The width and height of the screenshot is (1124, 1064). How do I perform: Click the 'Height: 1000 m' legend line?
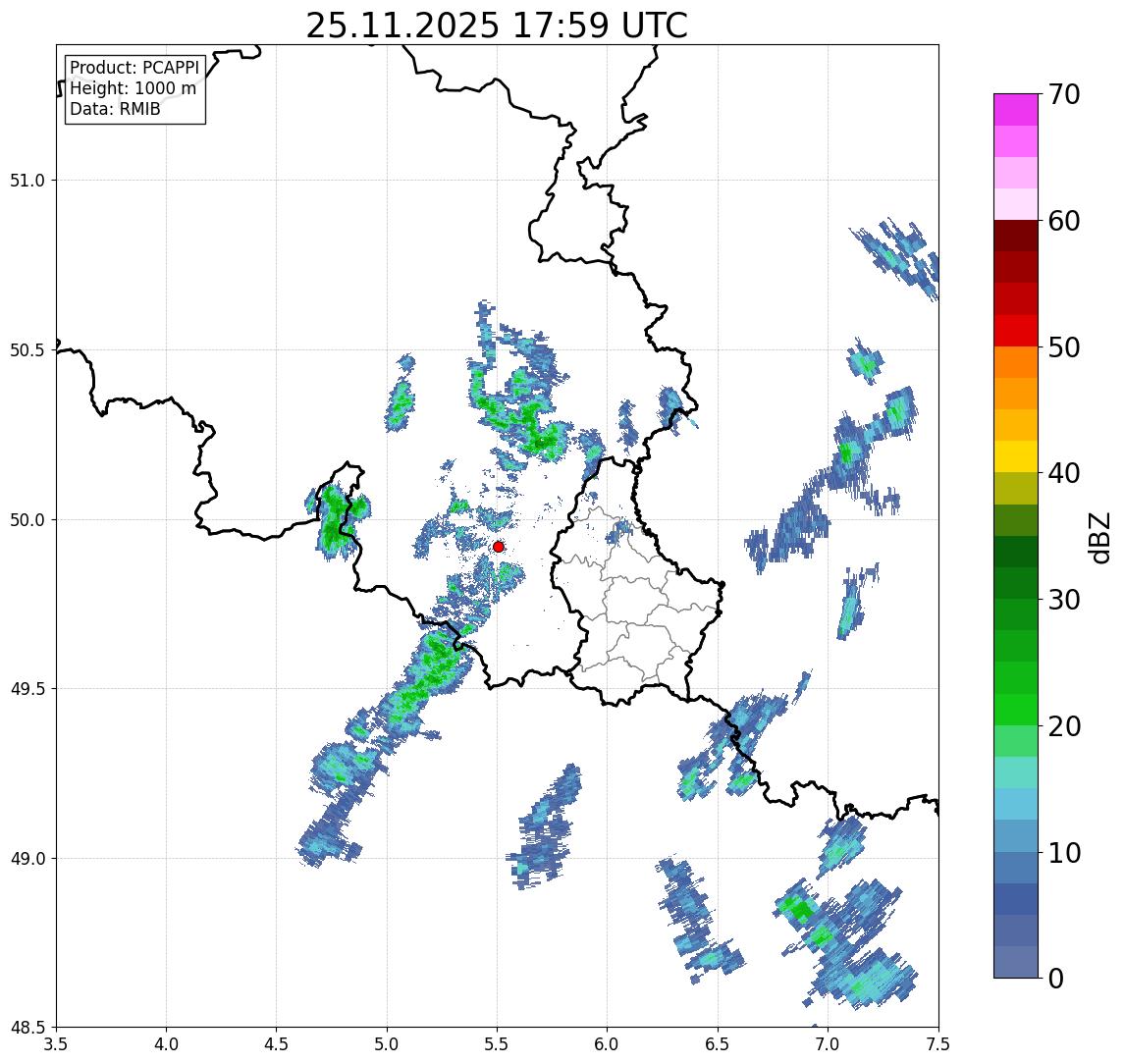tap(133, 88)
